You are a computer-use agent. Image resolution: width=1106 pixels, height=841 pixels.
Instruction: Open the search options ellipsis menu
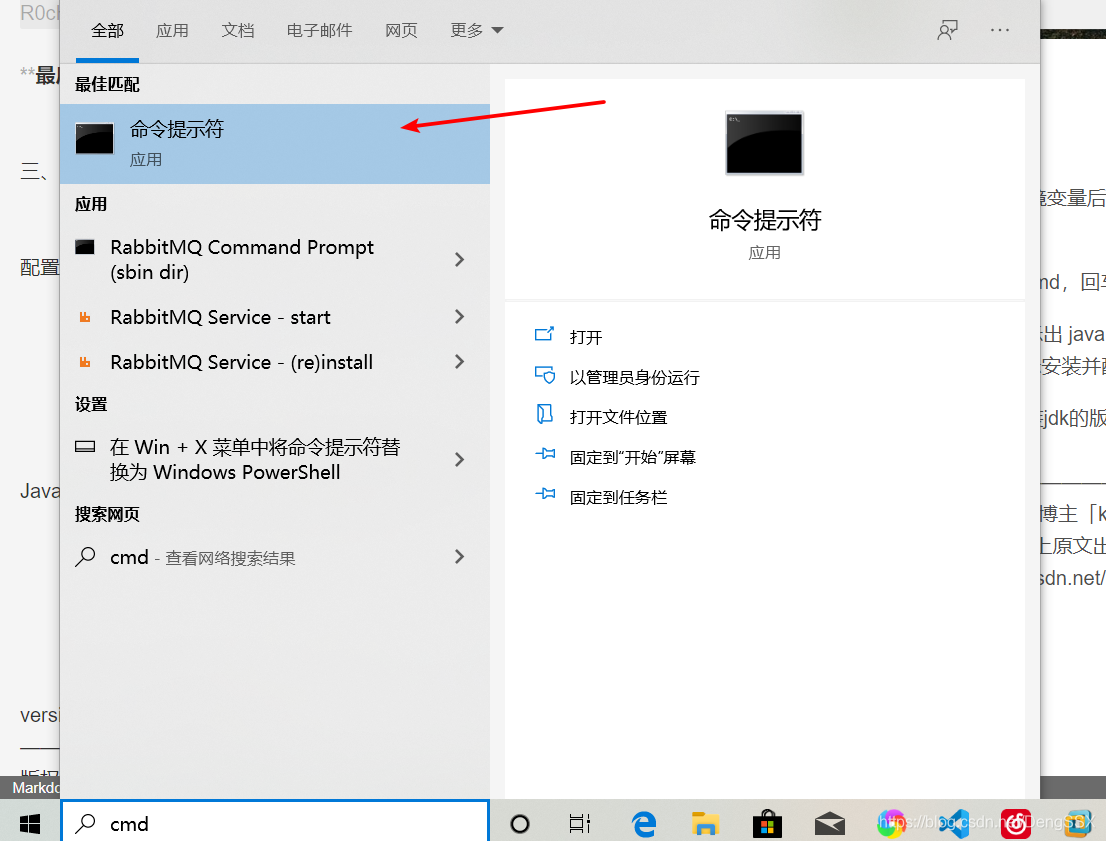(999, 30)
